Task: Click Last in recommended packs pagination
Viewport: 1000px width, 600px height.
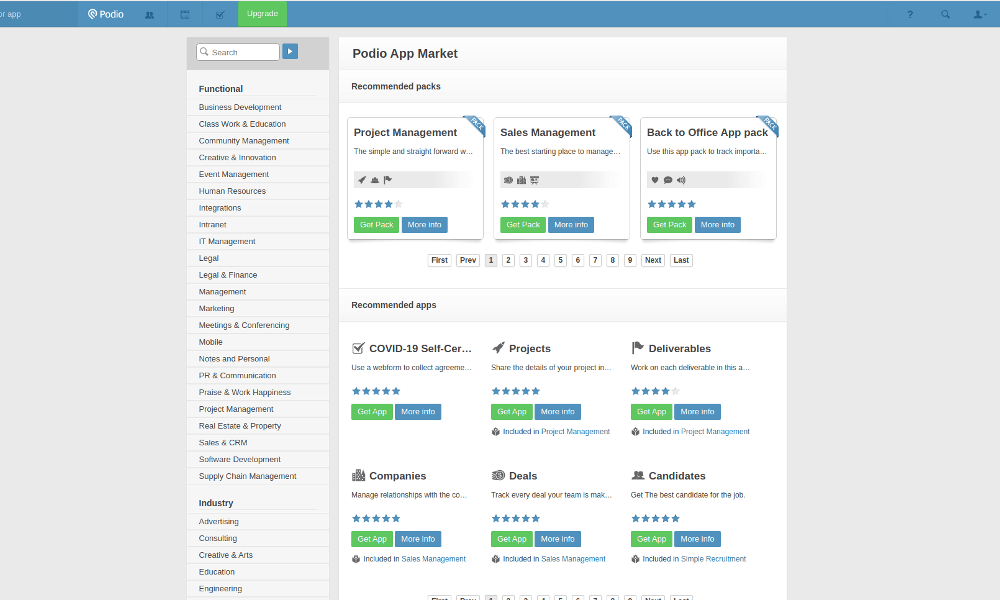Action: (681, 260)
